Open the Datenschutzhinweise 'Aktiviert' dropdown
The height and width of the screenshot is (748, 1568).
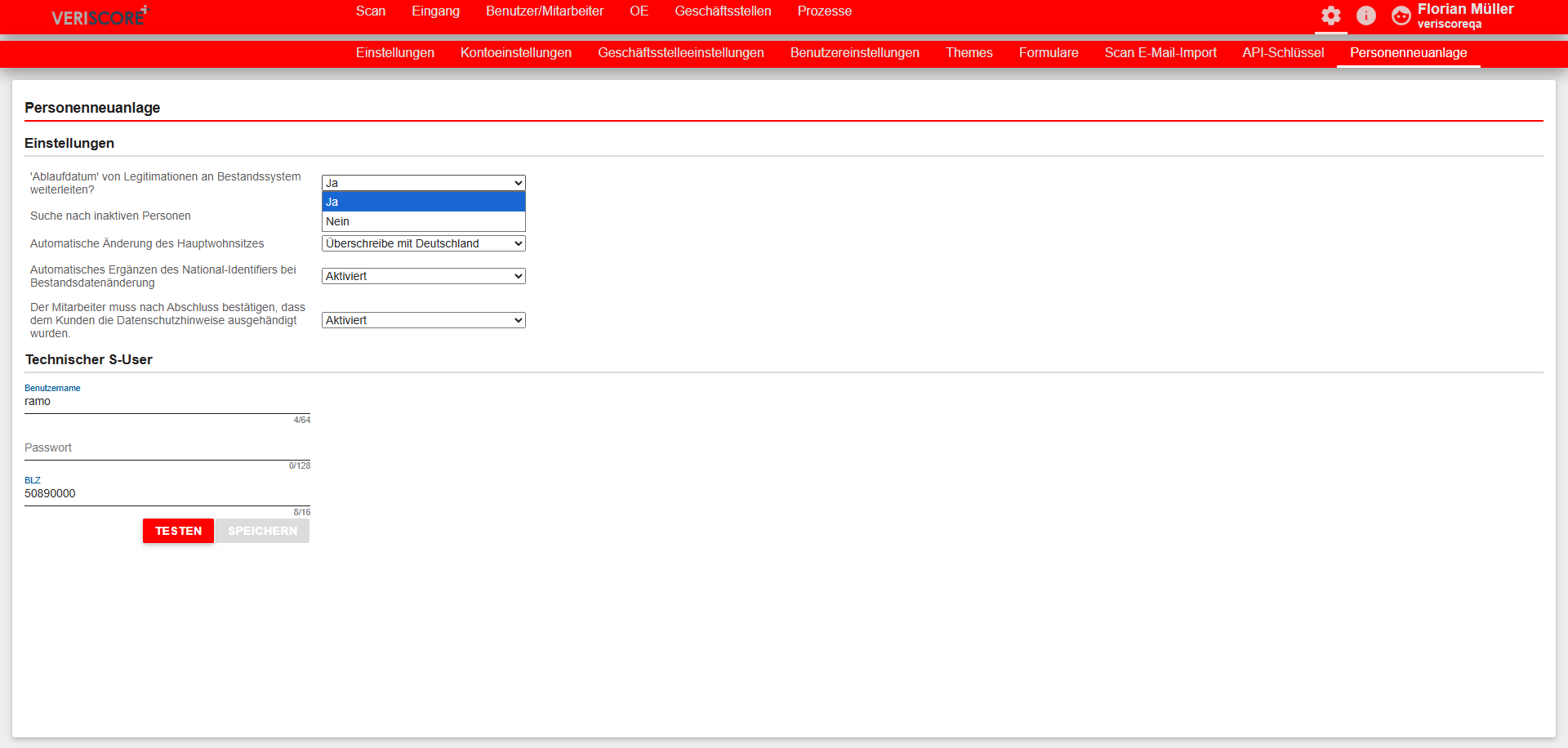[423, 320]
